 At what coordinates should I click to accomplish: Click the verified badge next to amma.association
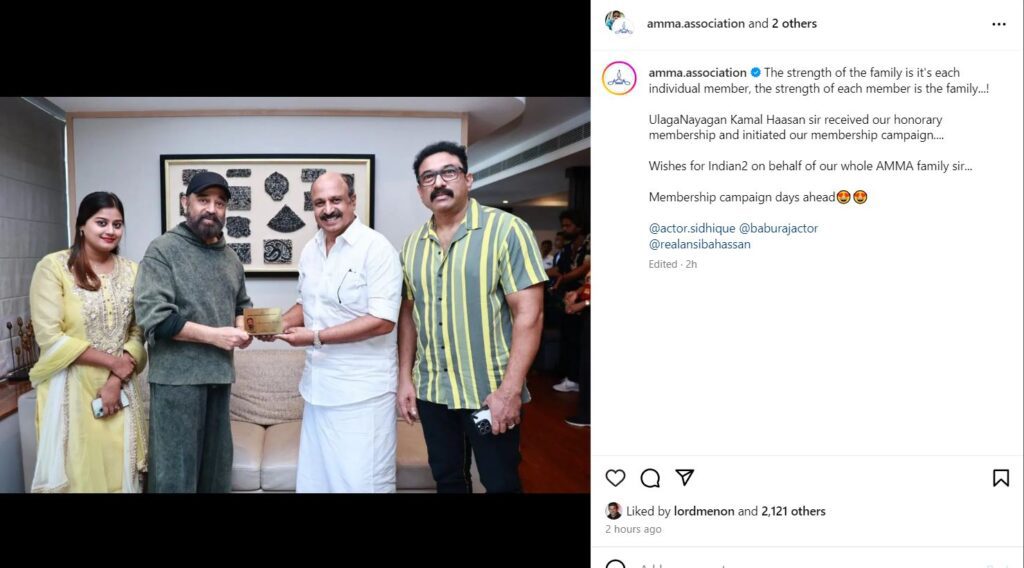pos(755,72)
